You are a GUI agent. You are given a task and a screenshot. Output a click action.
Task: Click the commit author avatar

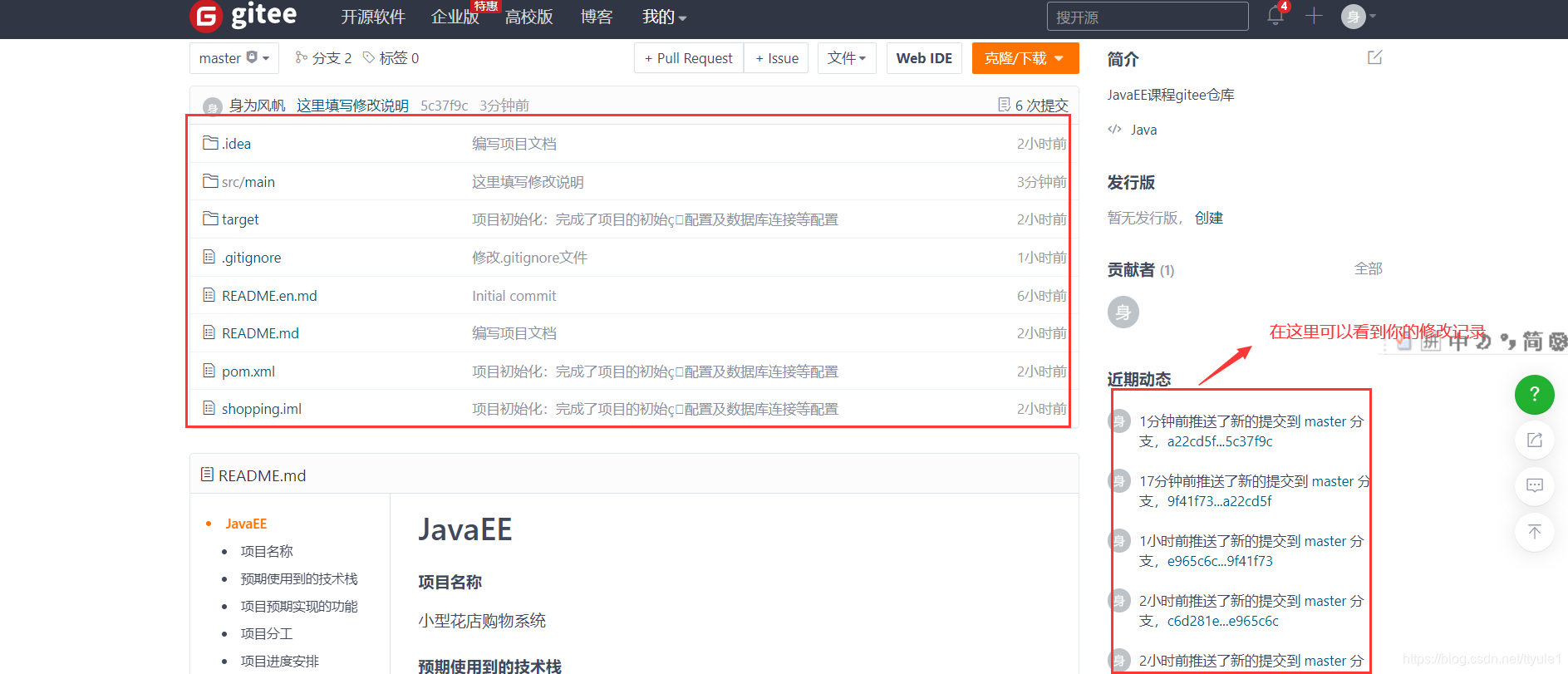coord(213,106)
